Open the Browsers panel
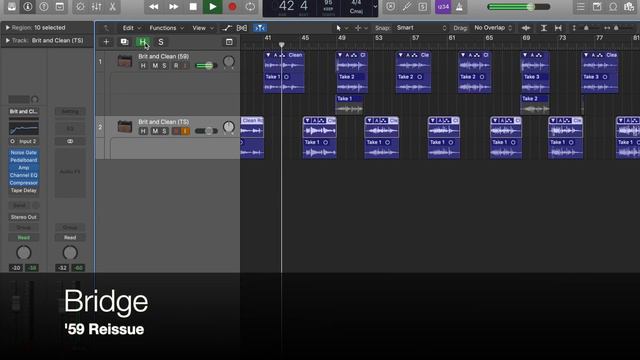Image resolution: width=640 pixels, height=360 pixels. tap(629, 7)
